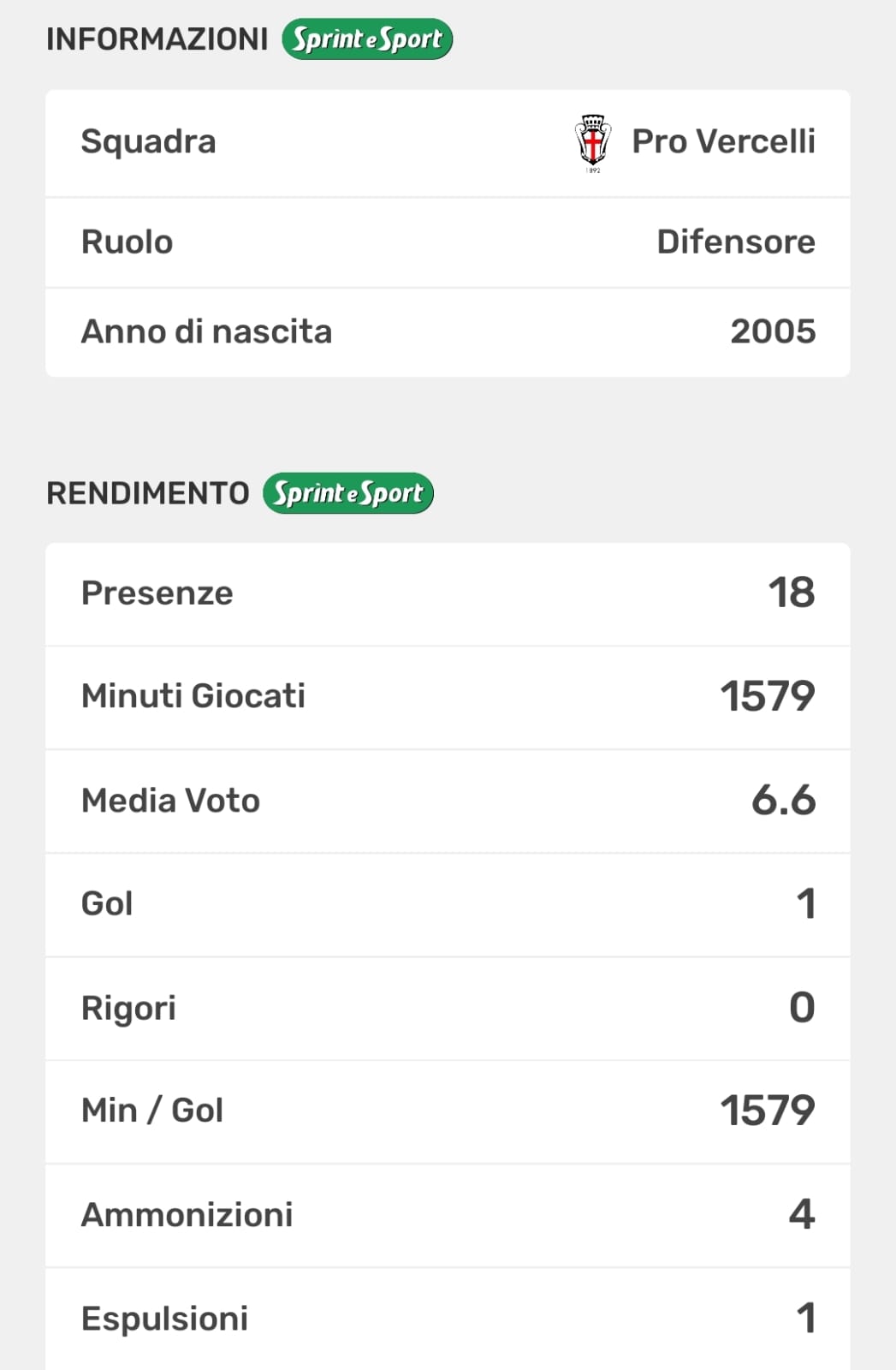Click the Anno di nascita label
Screen dimensions: 896x1370
[206, 332]
